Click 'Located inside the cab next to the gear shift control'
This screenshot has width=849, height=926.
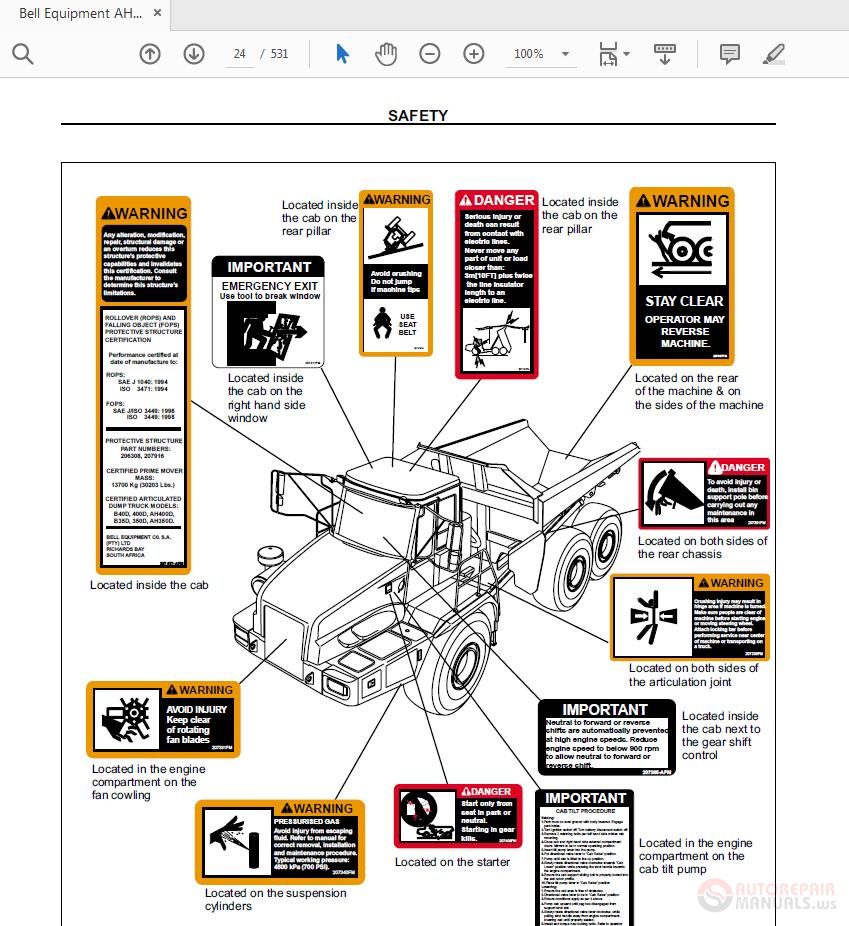pos(721,735)
